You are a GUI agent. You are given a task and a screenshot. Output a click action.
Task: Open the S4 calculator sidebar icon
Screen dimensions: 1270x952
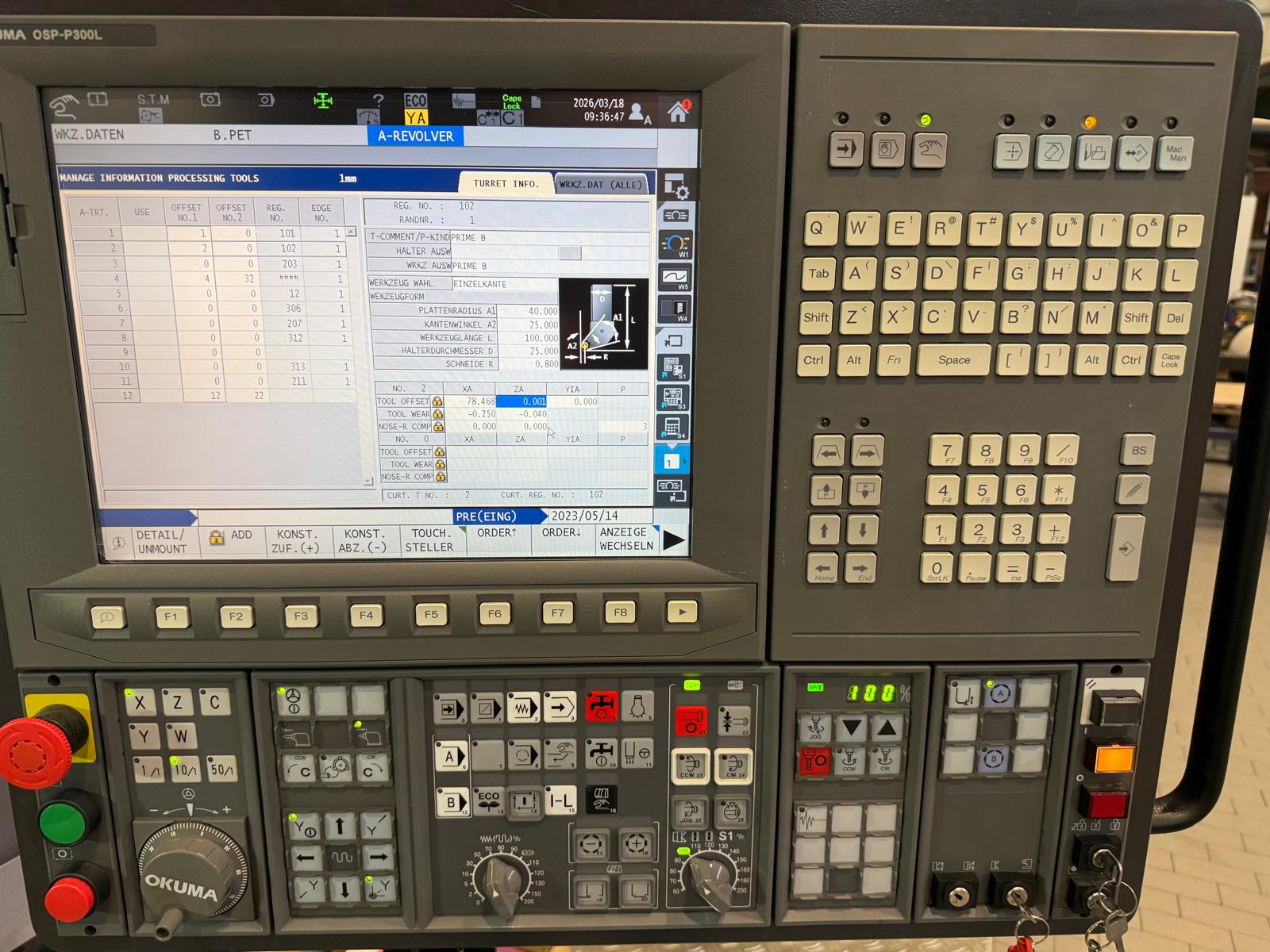674,428
